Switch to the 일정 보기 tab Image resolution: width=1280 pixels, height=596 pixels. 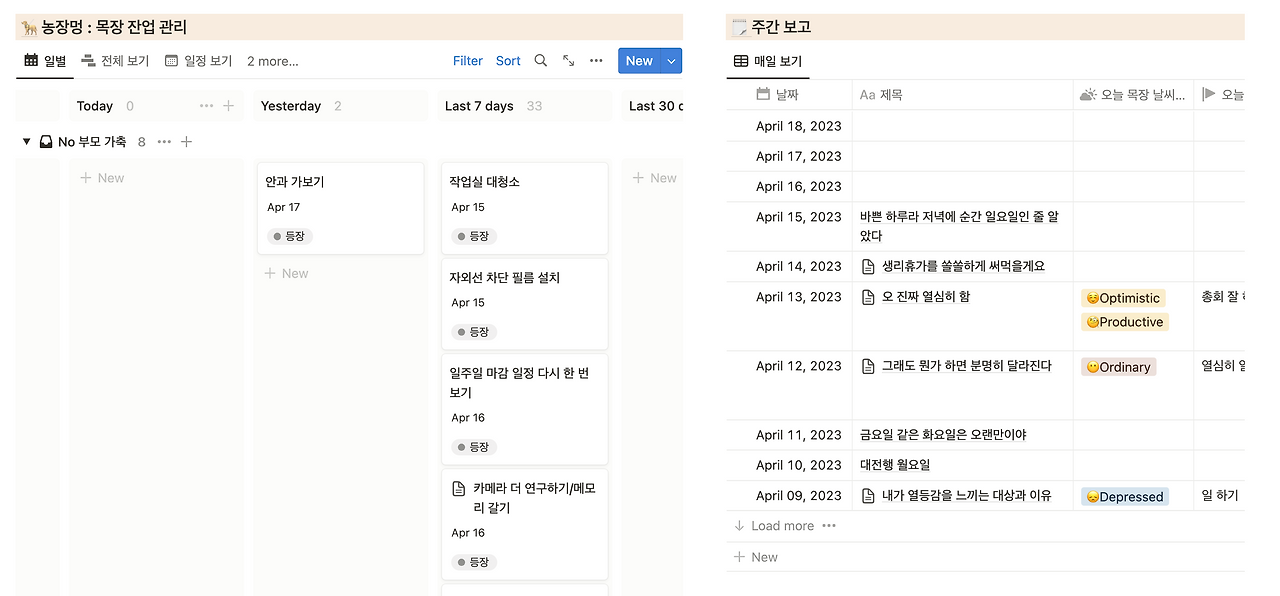pyautogui.click(x=198, y=60)
